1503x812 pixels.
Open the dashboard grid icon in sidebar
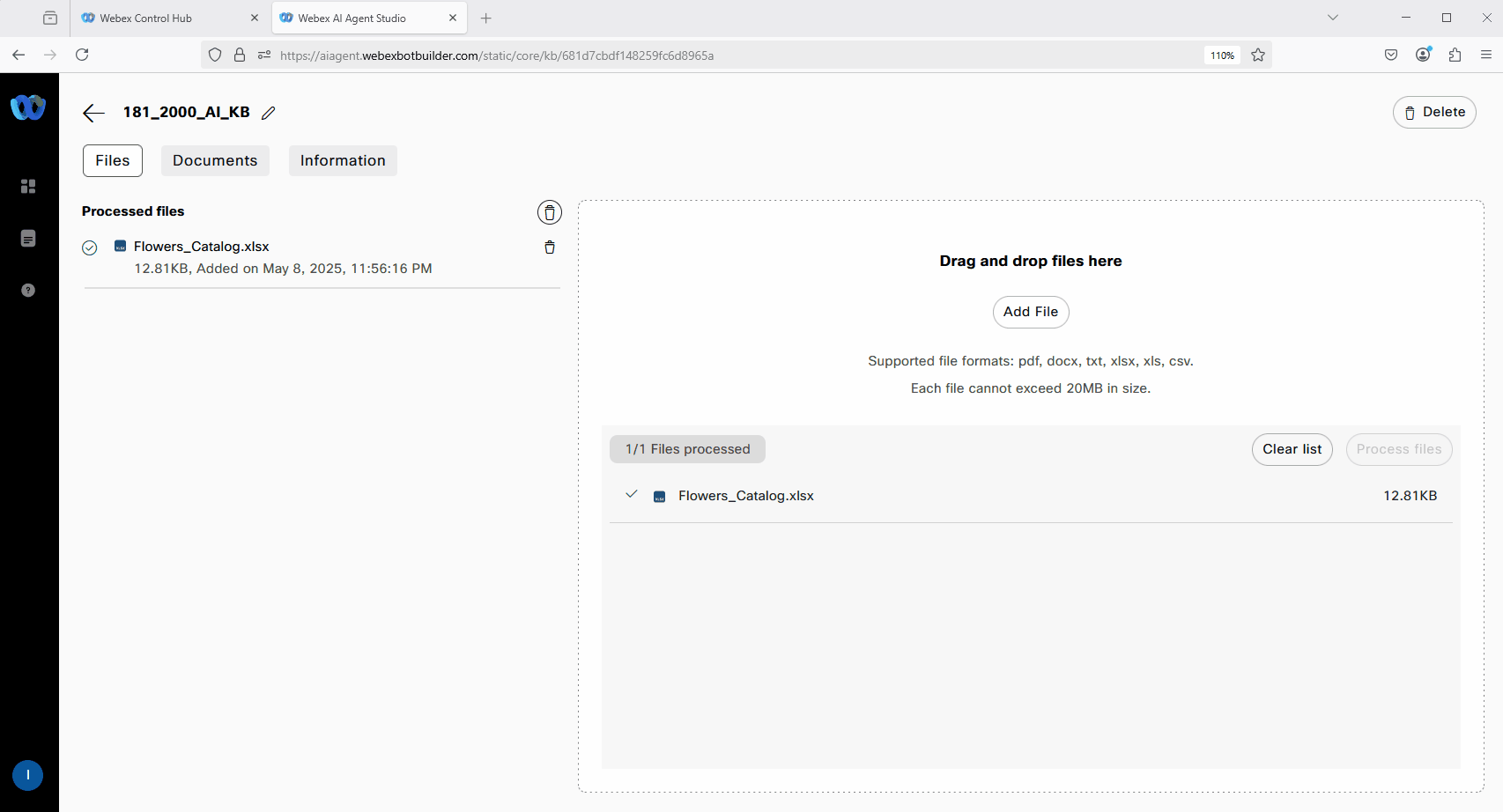[x=28, y=187]
